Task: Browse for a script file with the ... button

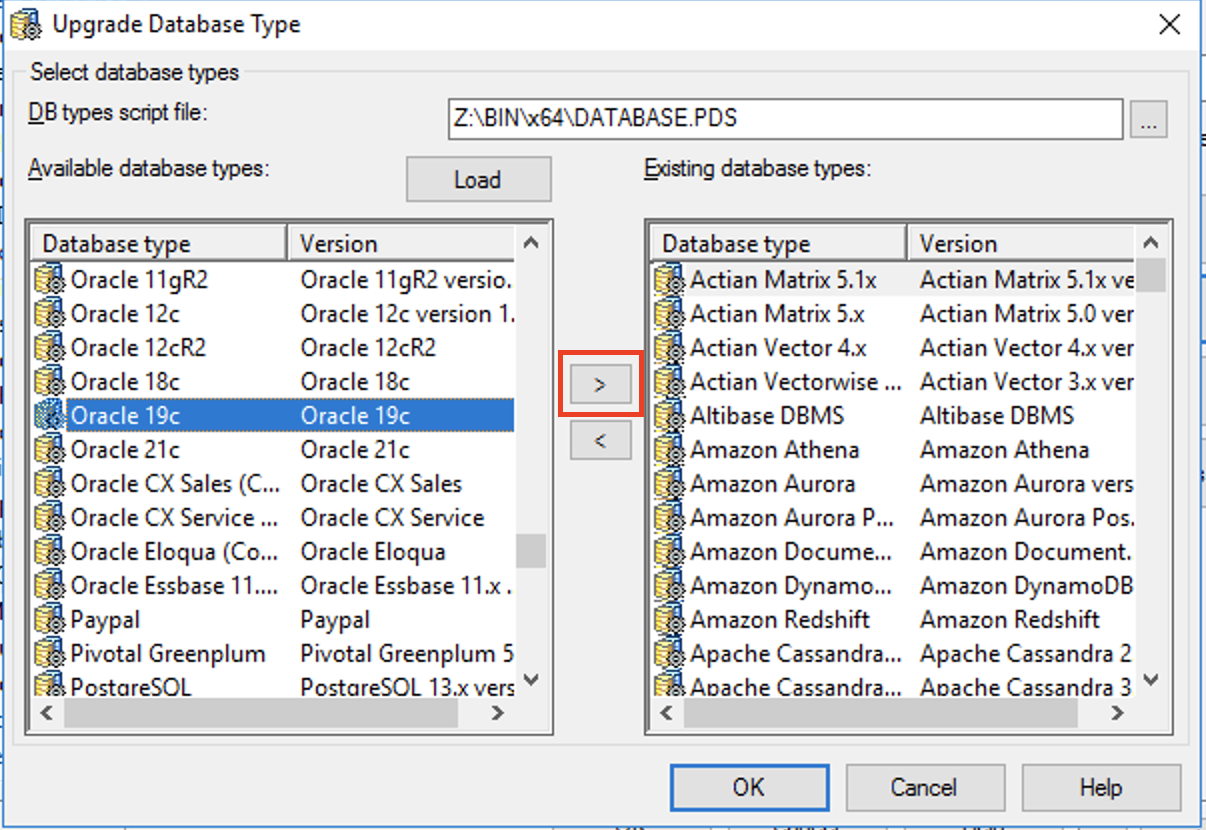Action: click(x=1148, y=119)
